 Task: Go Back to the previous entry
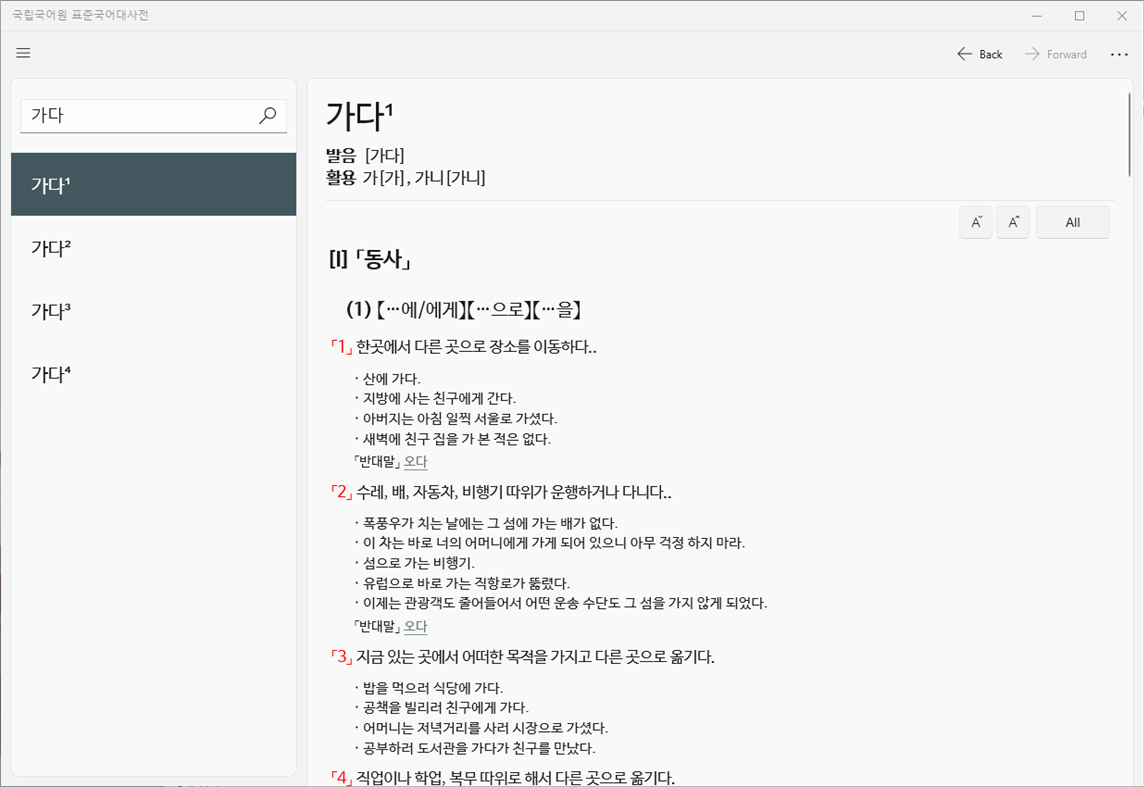978,54
